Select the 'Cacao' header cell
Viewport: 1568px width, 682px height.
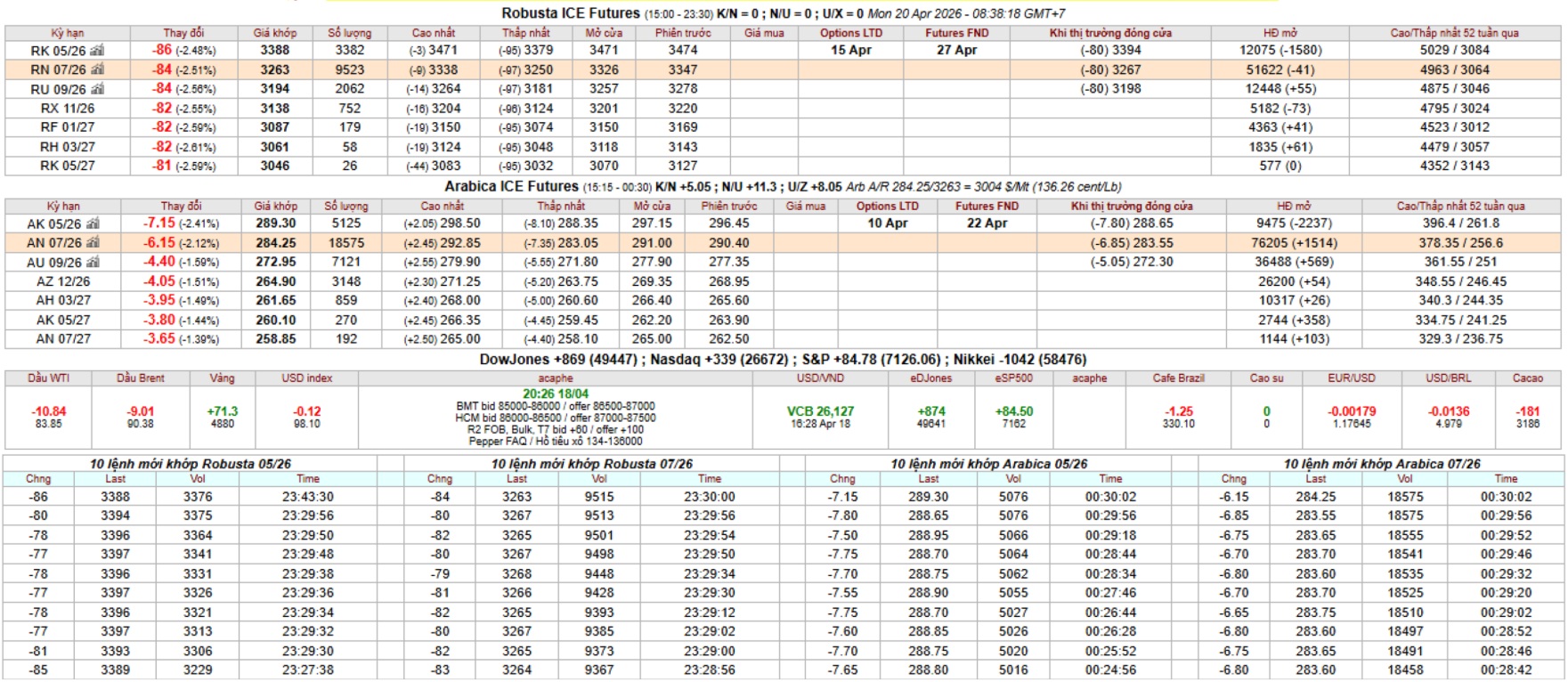[x=1527, y=378]
